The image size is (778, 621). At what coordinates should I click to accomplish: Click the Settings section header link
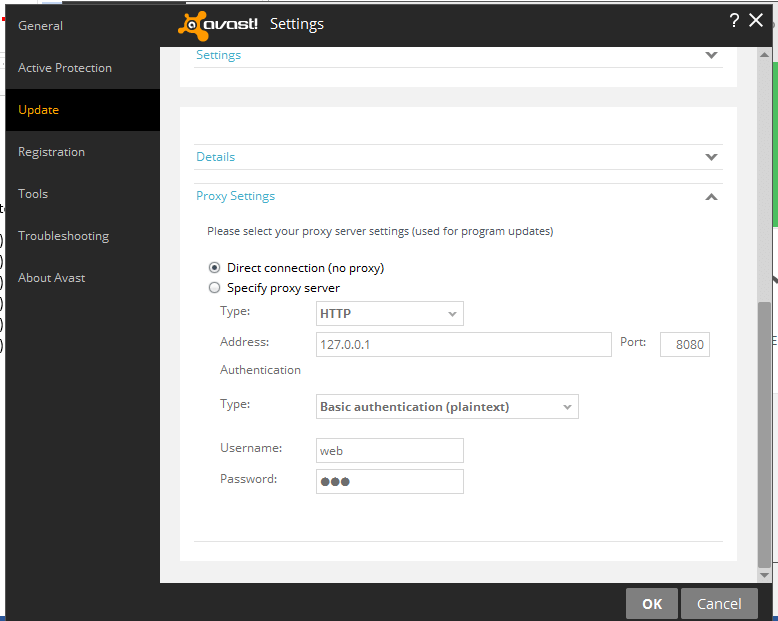coord(218,55)
